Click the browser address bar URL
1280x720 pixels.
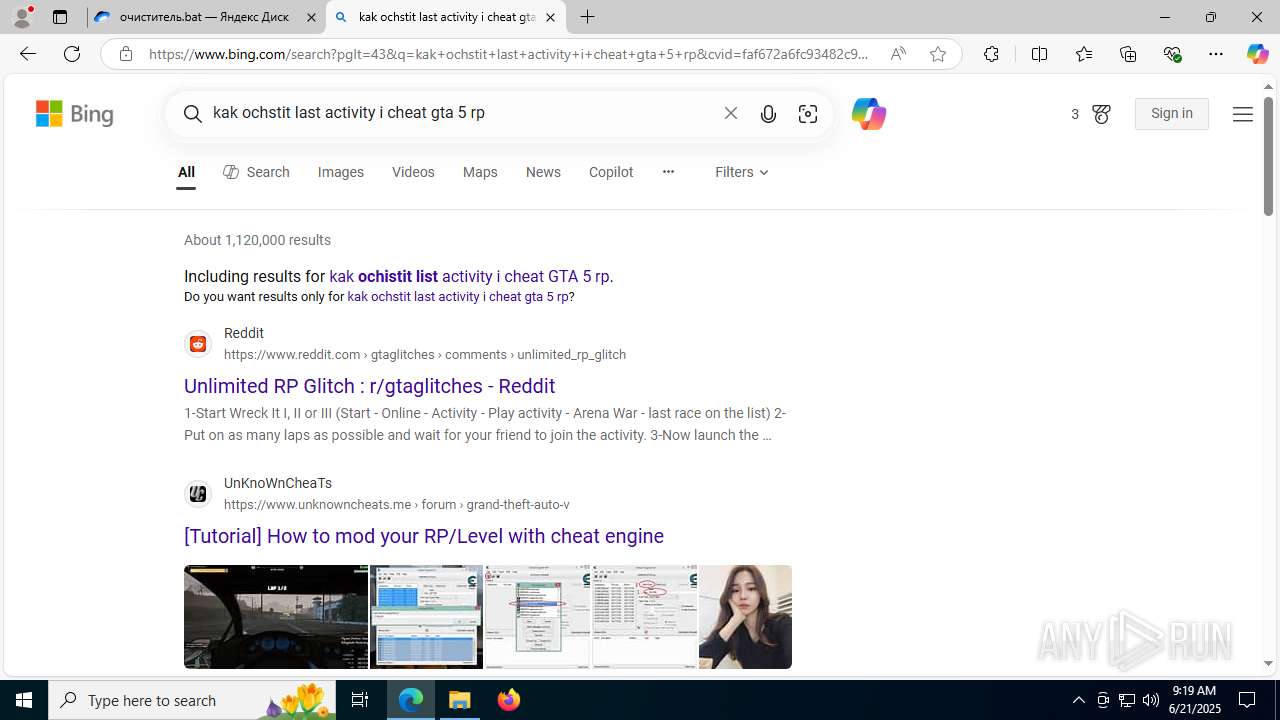click(508, 54)
